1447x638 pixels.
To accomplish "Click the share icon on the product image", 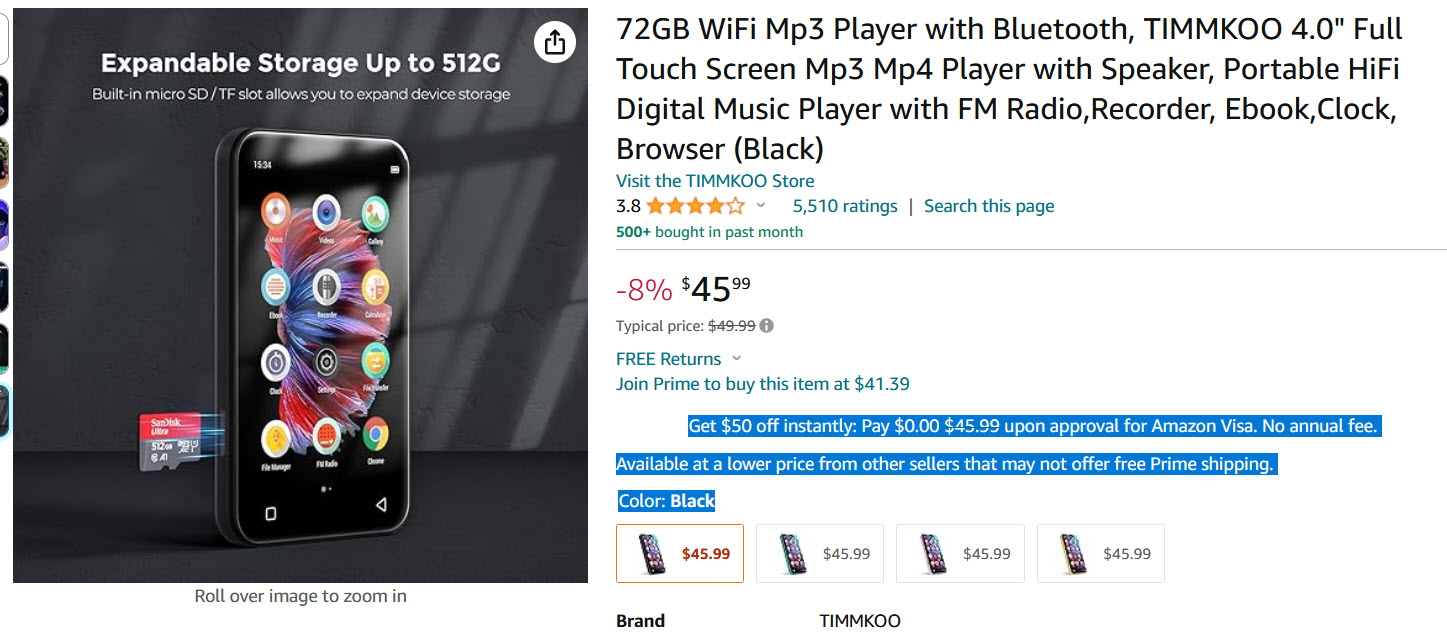I will [555, 42].
